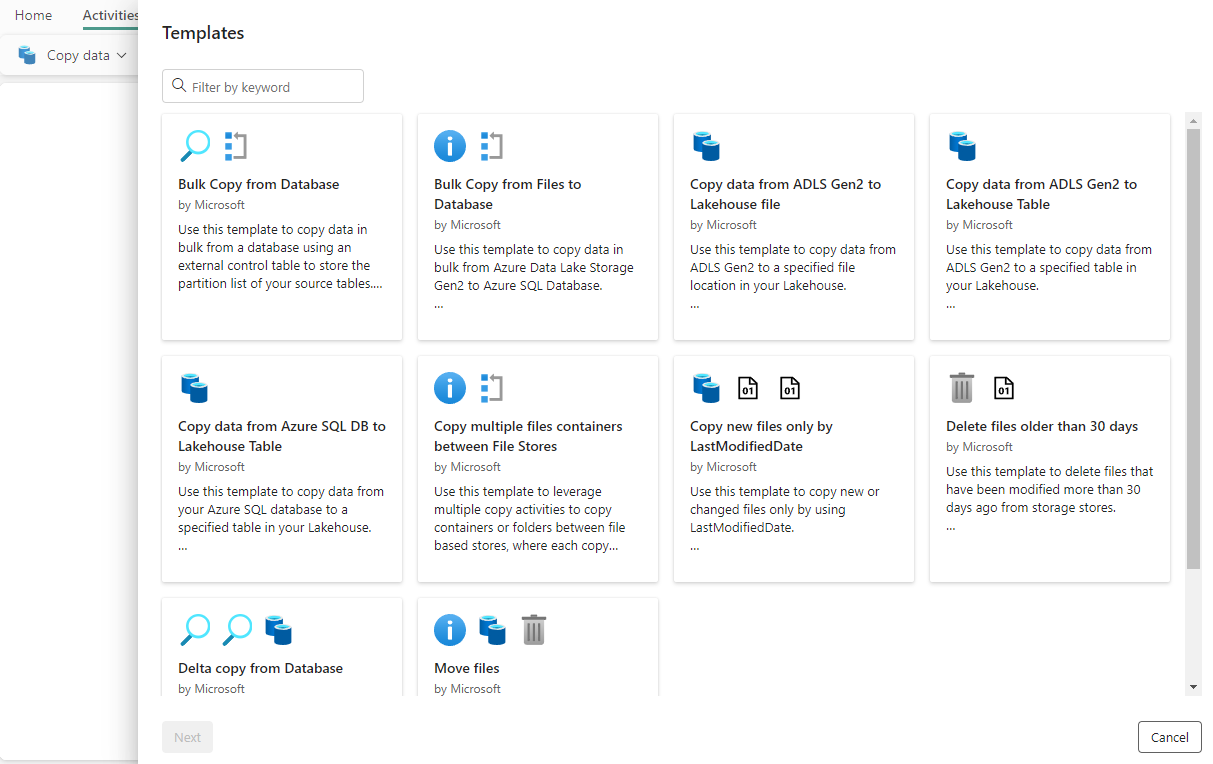Screen dimensions: 1213x764
Task: Choose Copy data from Azure SQL DB to Lakehouse Table
Action: pos(281,468)
